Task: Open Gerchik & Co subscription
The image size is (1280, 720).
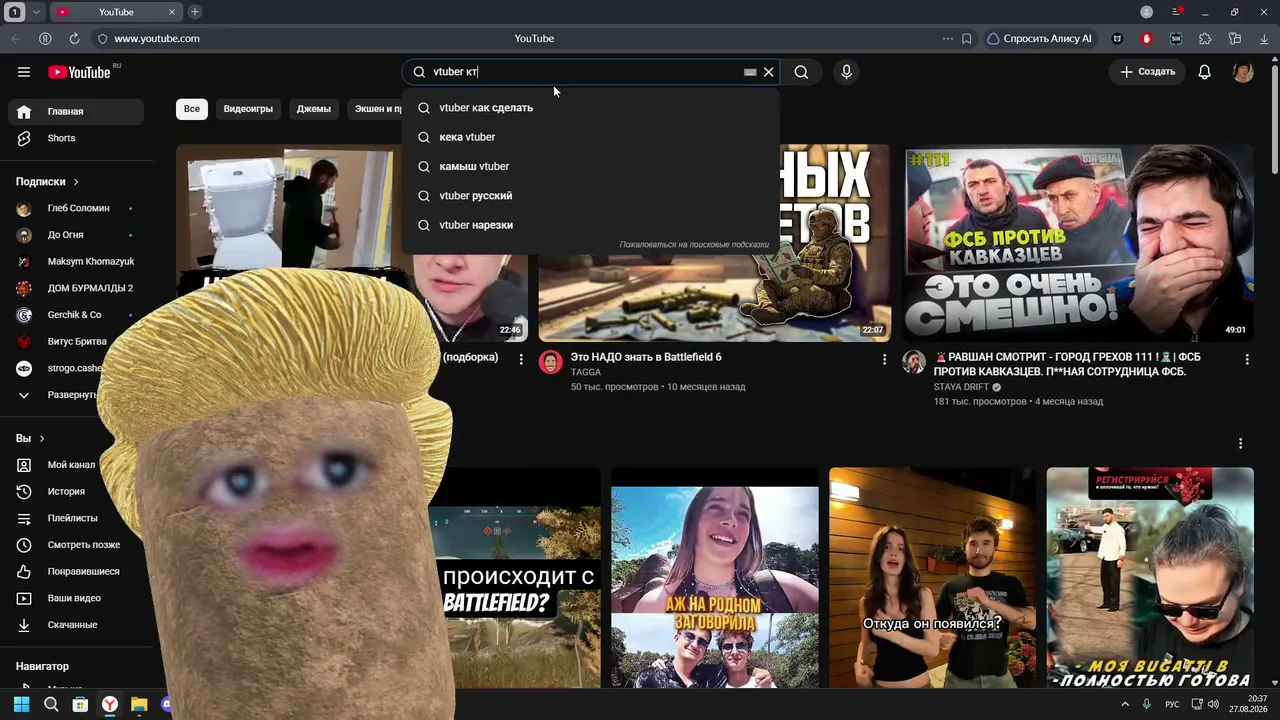Action: tap(76, 315)
